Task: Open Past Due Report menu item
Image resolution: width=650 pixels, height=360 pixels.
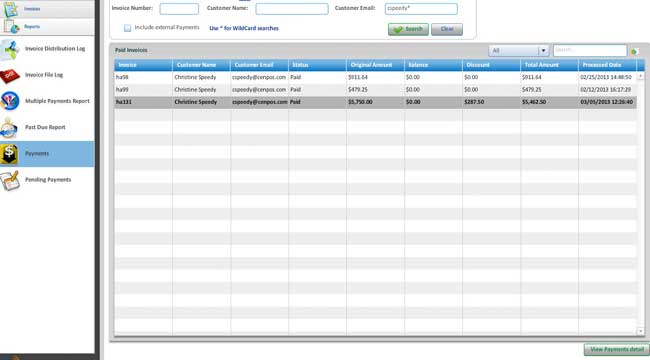Action: 45,127
